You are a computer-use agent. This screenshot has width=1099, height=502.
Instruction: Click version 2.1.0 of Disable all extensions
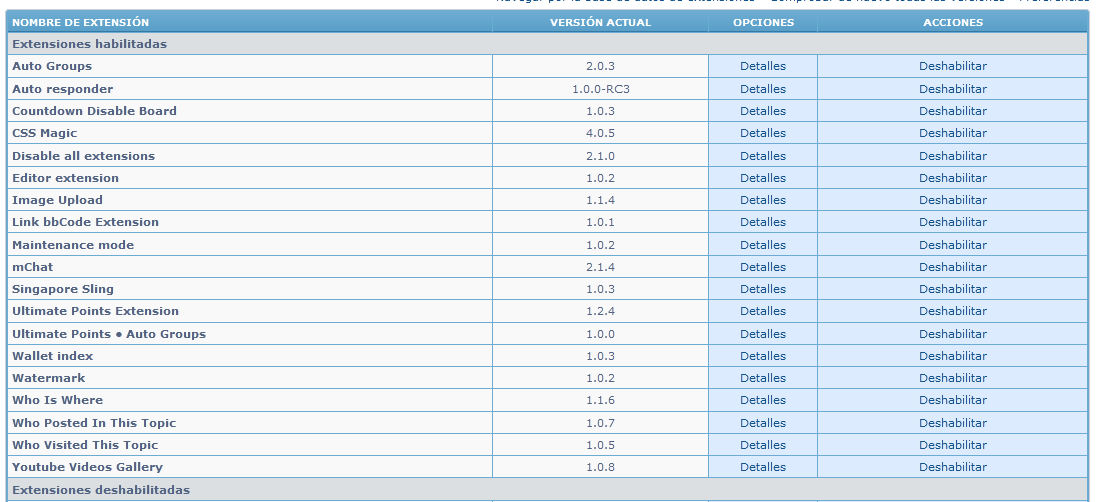[600, 156]
